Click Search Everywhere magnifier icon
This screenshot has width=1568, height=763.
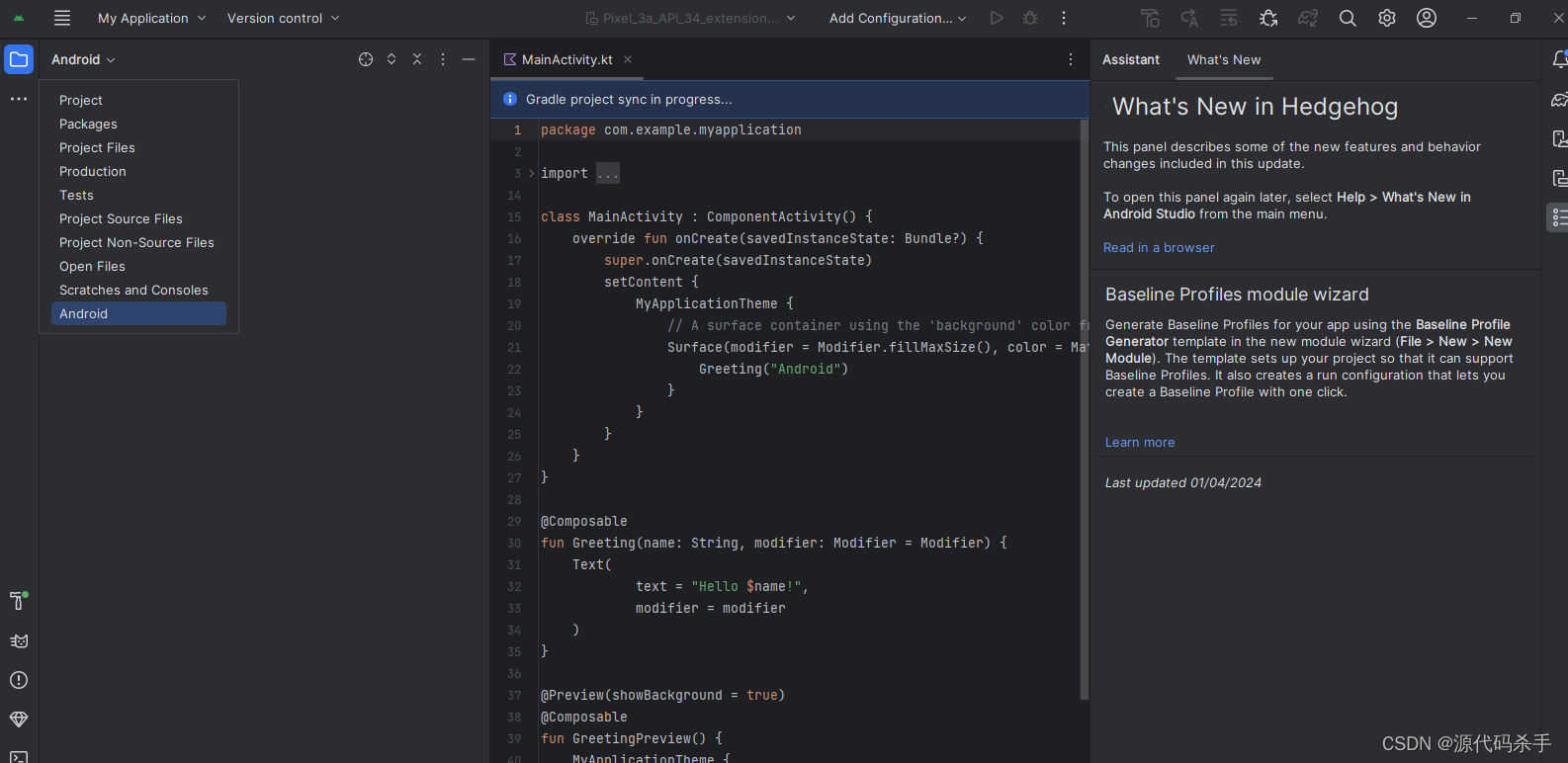[x=1348, y=18]
